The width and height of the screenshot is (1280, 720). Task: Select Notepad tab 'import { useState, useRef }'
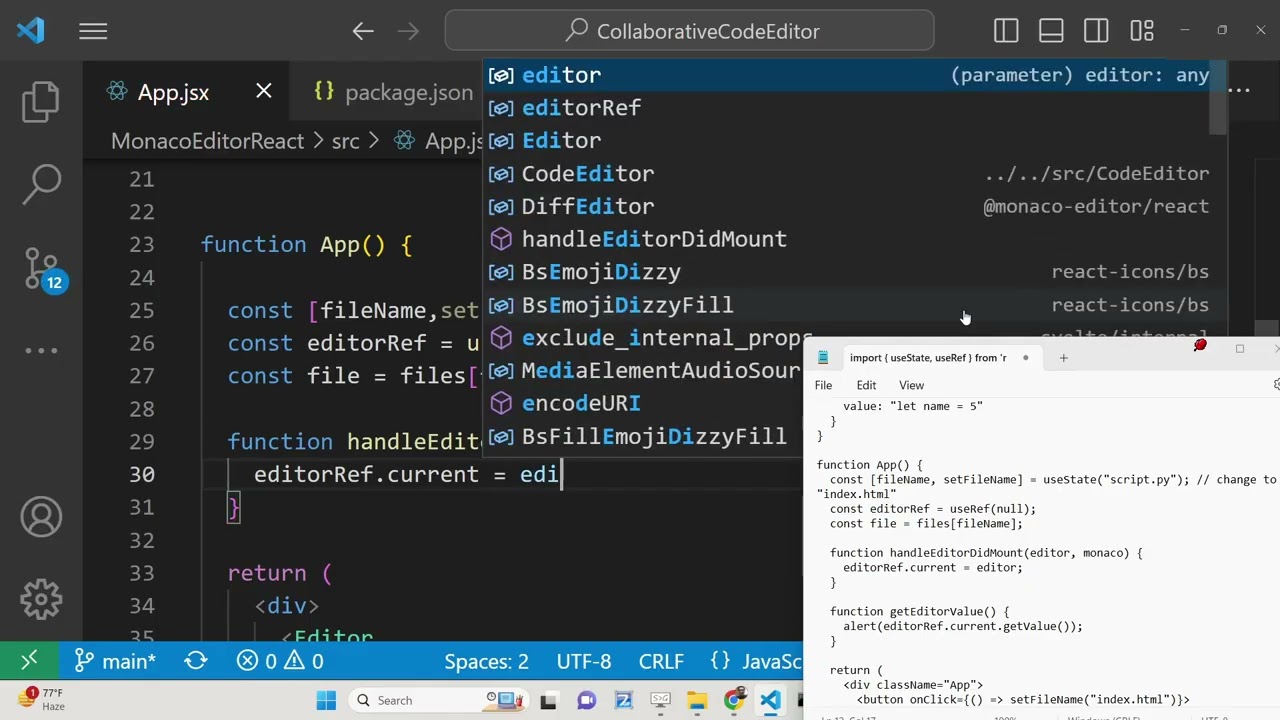click(x=926, y=358)
